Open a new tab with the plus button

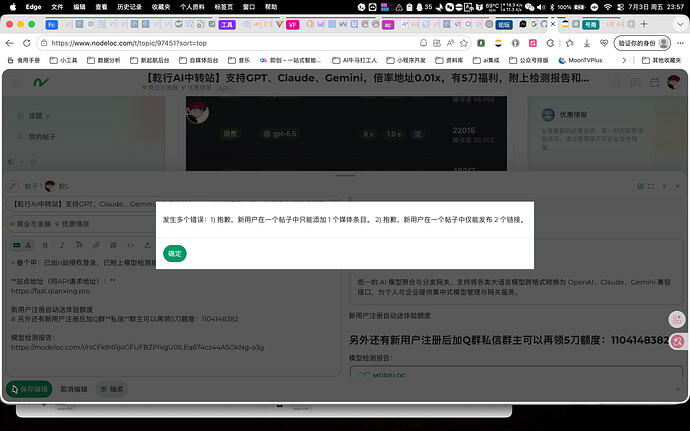(x=644, y=24)
